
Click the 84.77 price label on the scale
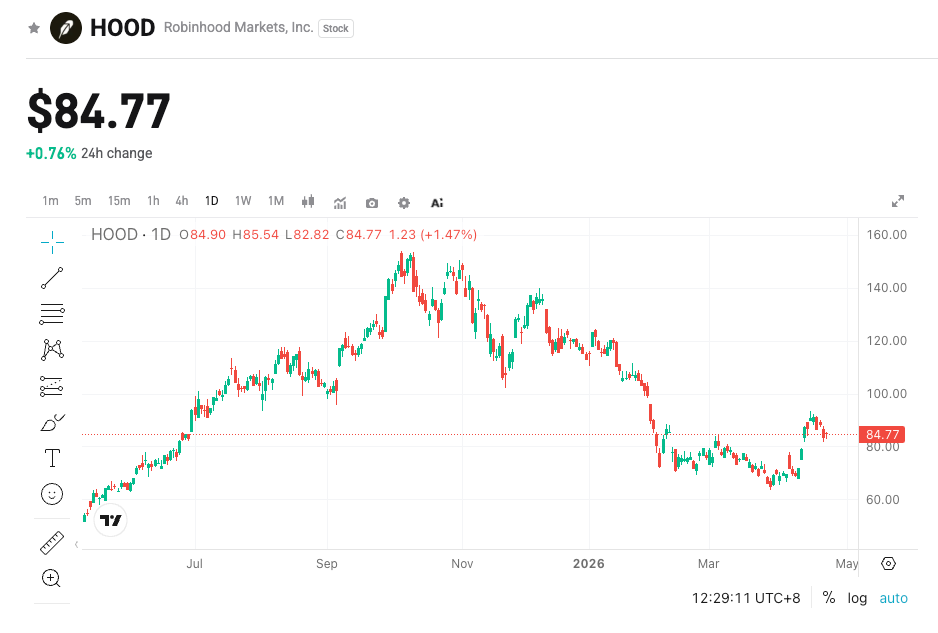(883, 434)
